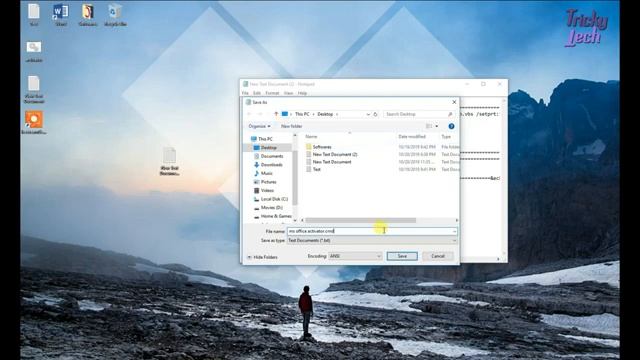Click the Back arrow in Save As dialog
This screenshot has width=640, height=360.
click(249, 114)
